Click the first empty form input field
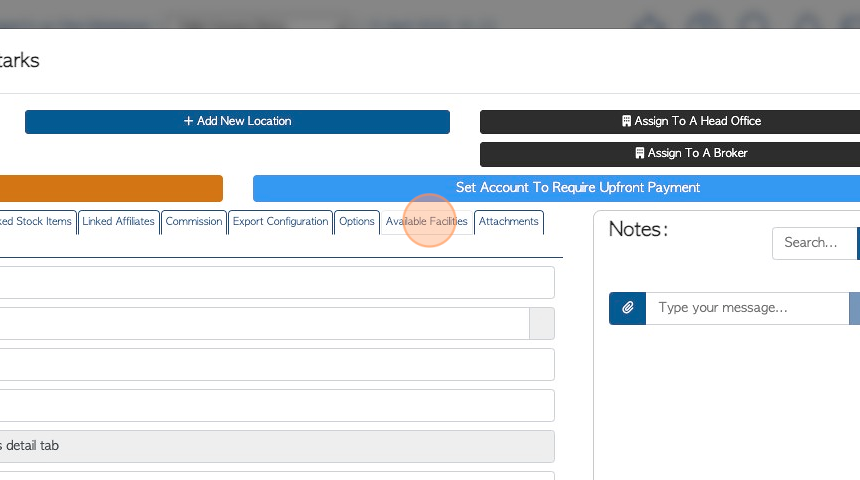Image resolution: width=860 pixels, height=480 pixels. coord(277,283)
